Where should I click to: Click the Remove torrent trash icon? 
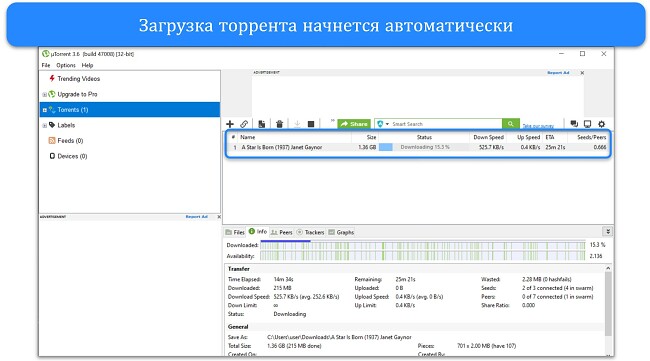pos(279,124)
